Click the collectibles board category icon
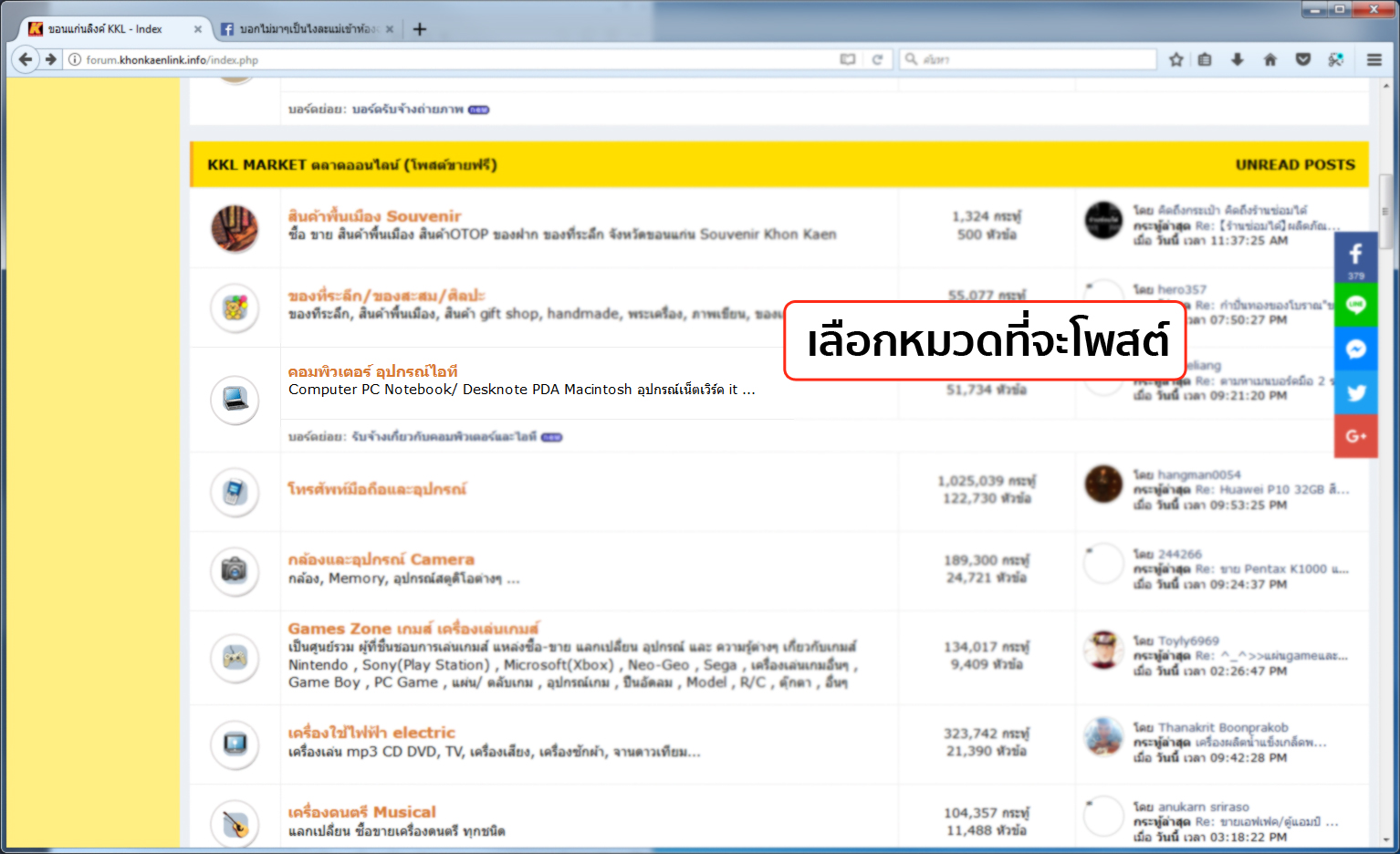The height and width of the screenshot is (854, 1400). click(x=235, y=307)
